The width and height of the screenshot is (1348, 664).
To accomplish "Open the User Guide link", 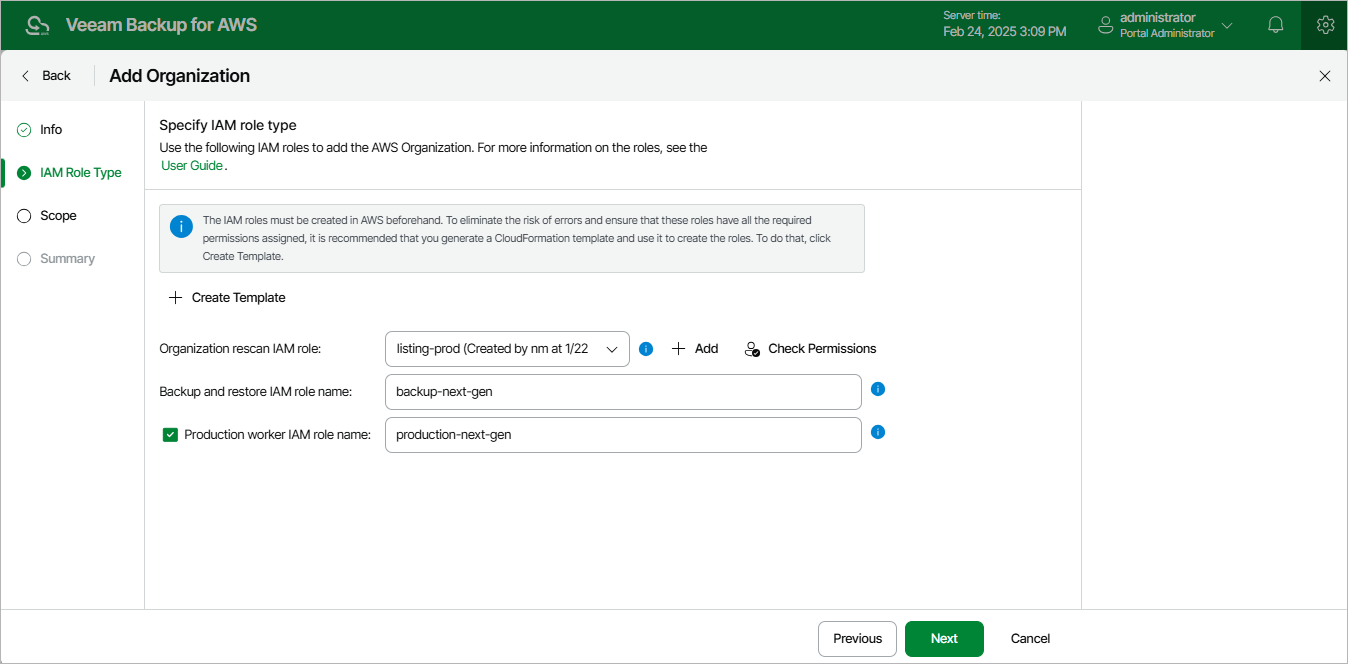I will (192, 166).
